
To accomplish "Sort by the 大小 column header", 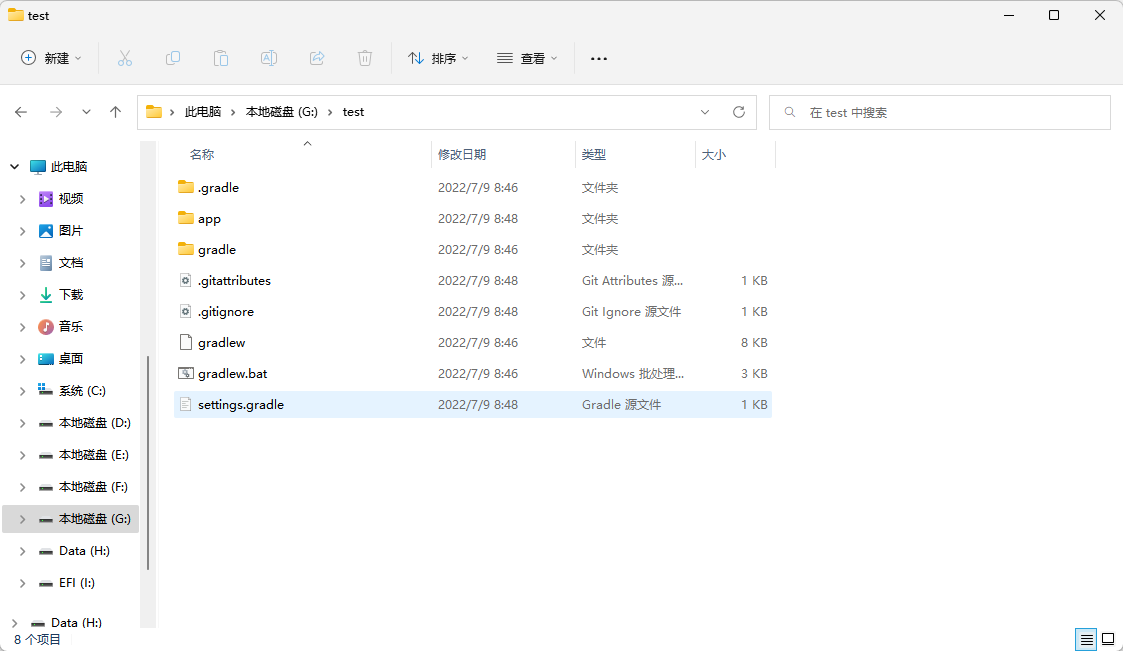I will [713, 154].
